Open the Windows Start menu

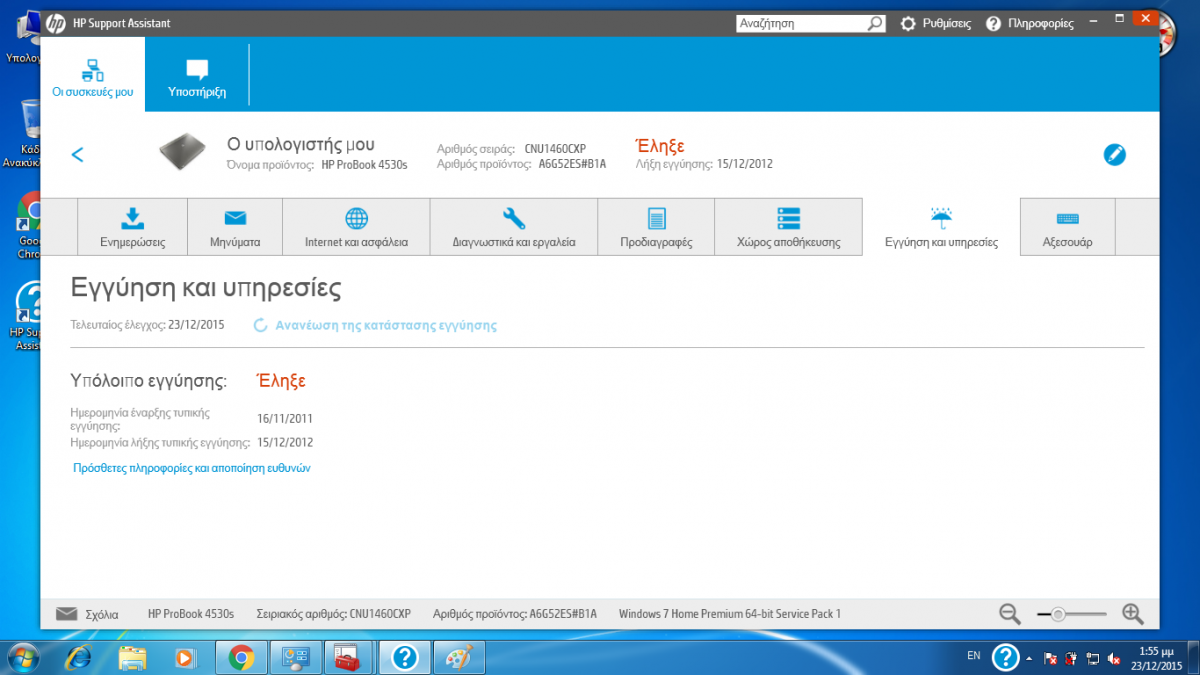tap(23, 657)
